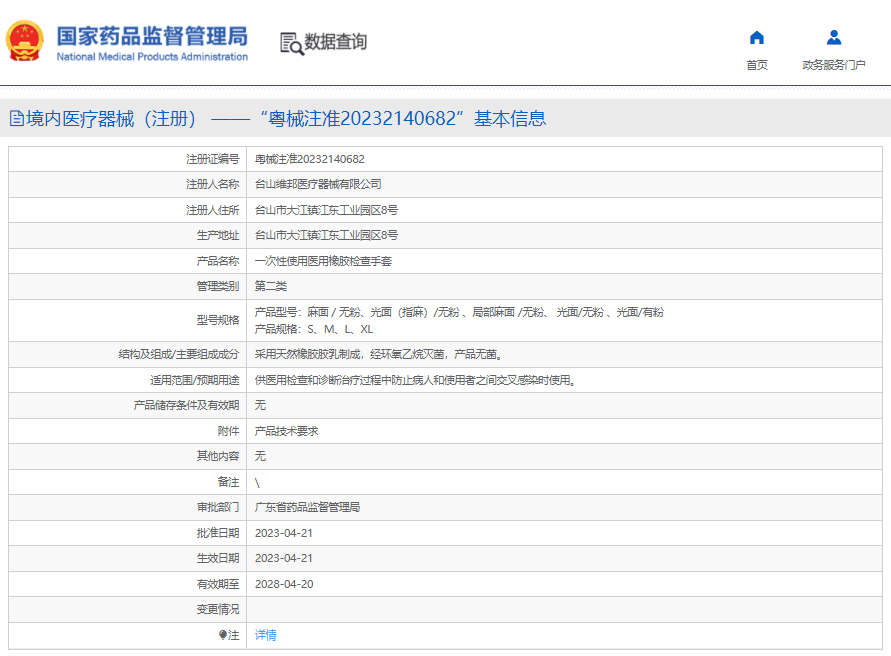Click the 注册证编号 field label
This screenshot has height=656, width=891.
(213, 159)
